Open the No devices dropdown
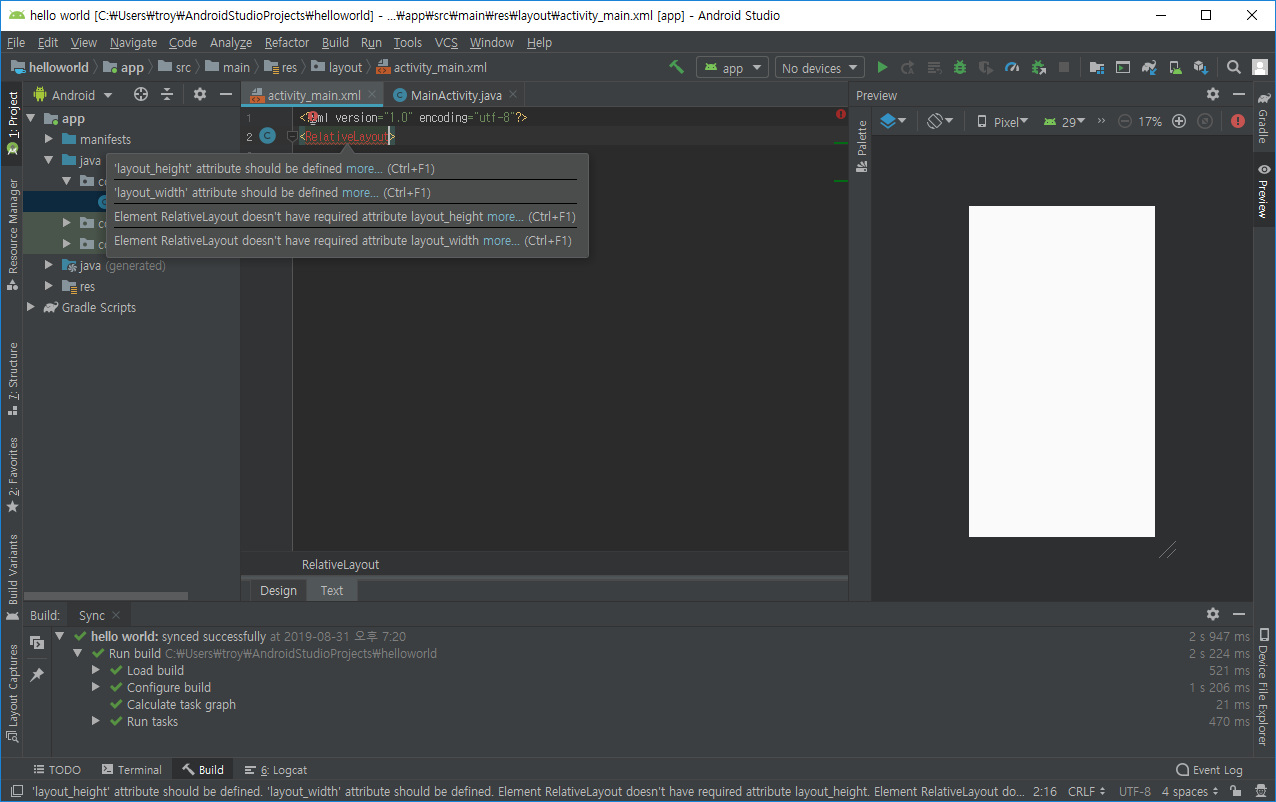 (819, 67)
